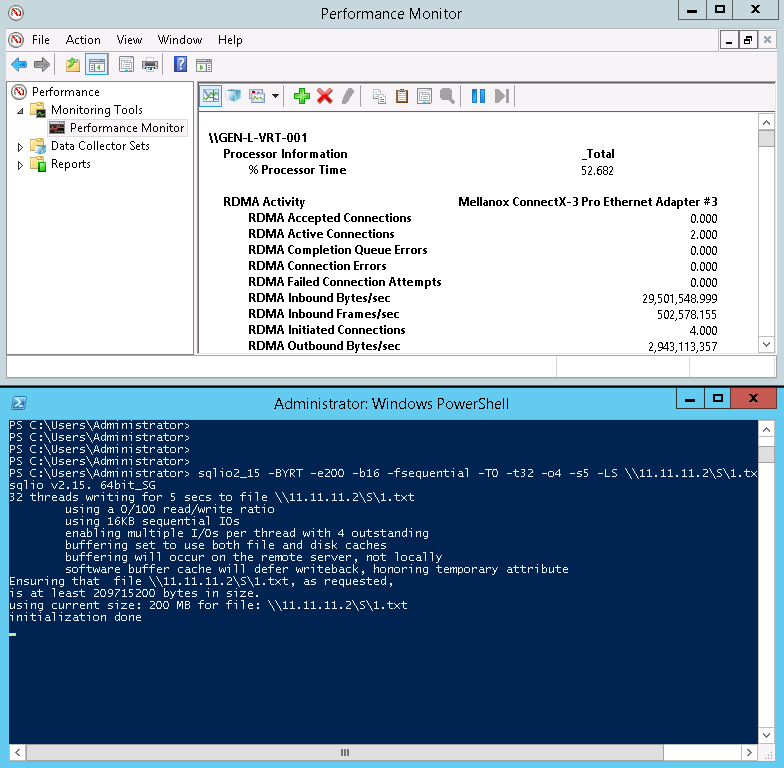Maximize the PowerShell window
Image resolution: width=784 pixels, height=768 pixels.
(718, 398)
